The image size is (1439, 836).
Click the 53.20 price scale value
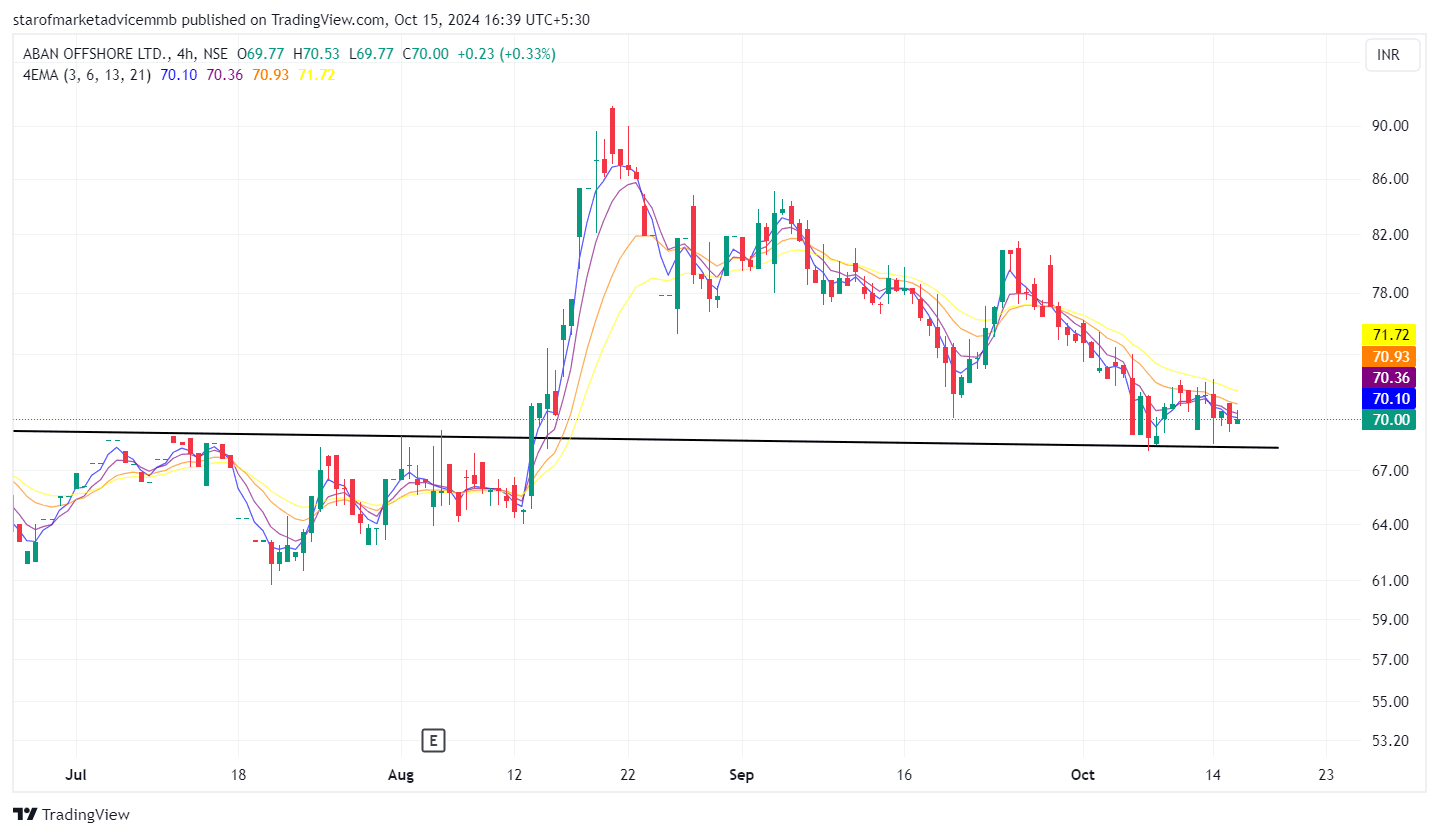point(1391,741)
